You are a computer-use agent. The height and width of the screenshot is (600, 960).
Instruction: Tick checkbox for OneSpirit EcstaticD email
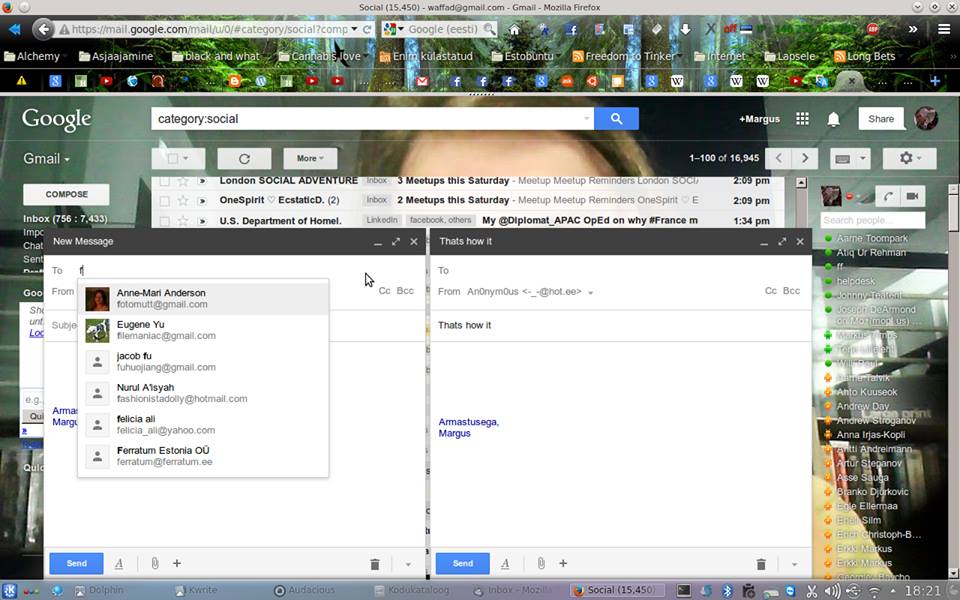164,200
